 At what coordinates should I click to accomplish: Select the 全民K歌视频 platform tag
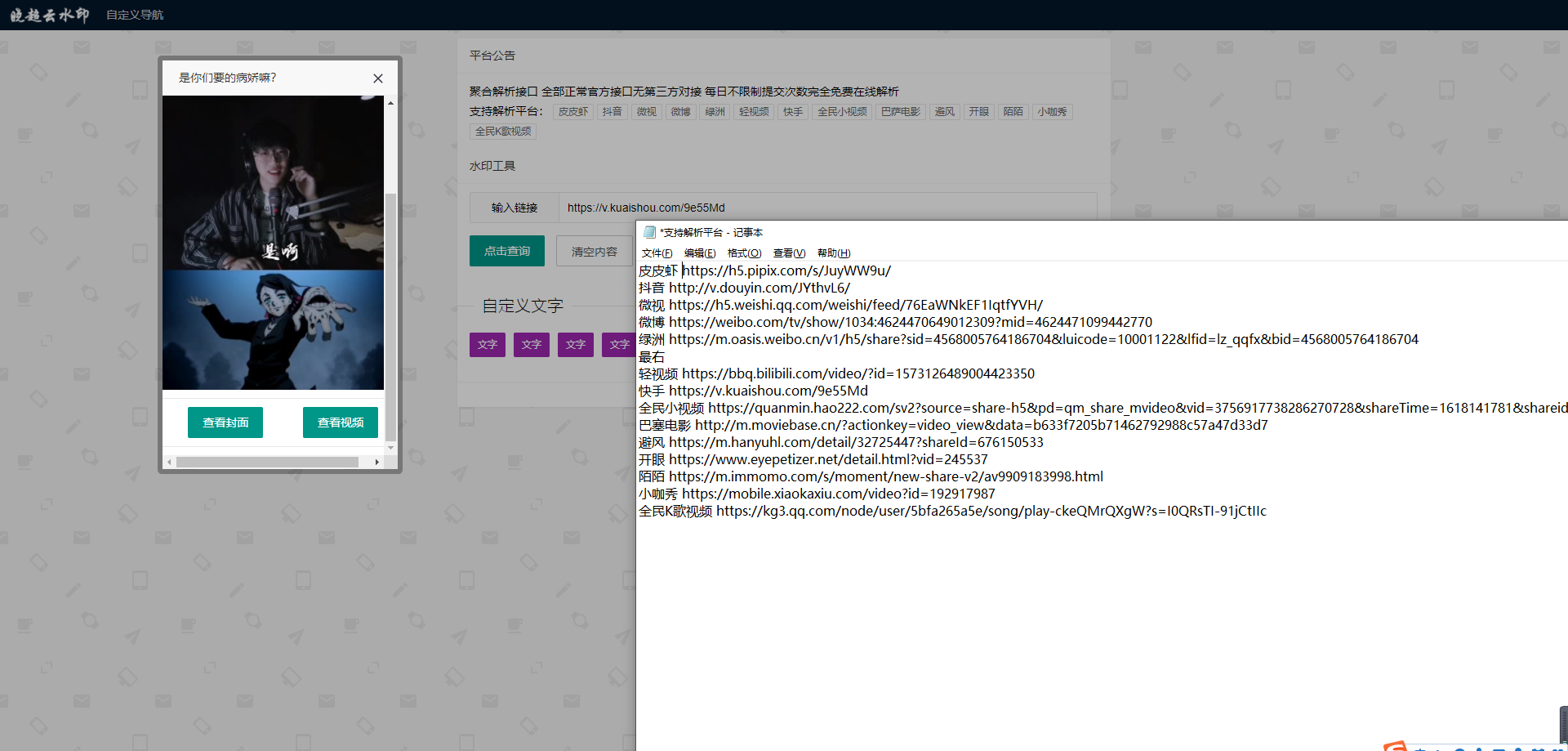click(502, 131)
